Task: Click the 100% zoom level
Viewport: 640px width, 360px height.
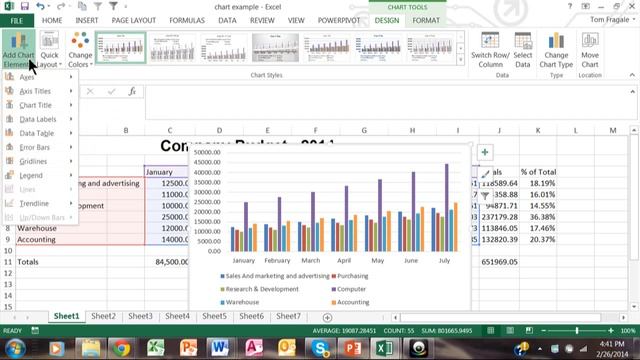Action: (628, 331)
